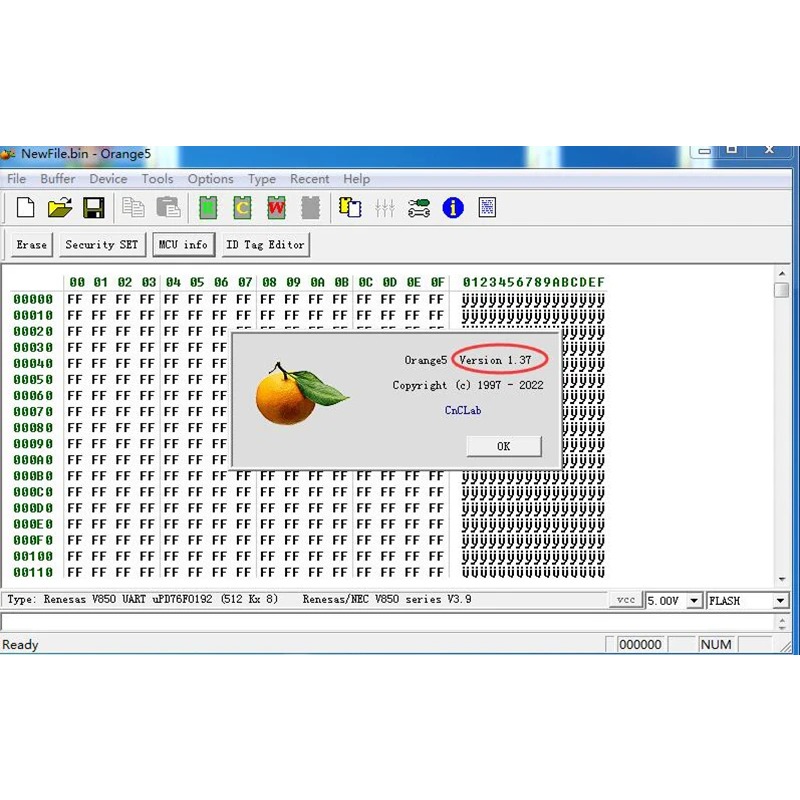Viewport: 800px width, 800px height.
Task: Open the Device menu
Action: click(108, 179)
